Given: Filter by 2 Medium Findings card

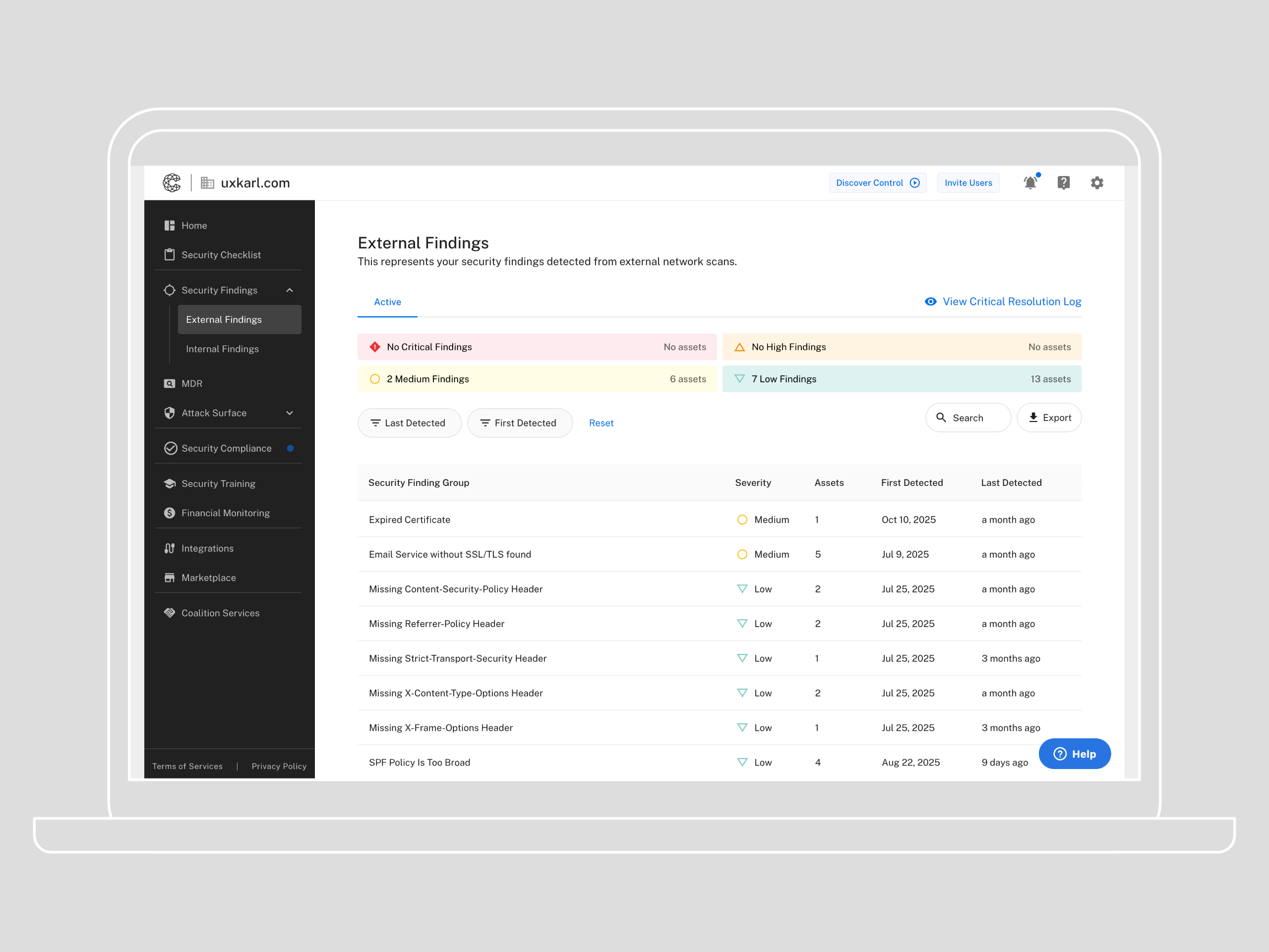Looking at the screenshot, I should click(x=537, y=379).
